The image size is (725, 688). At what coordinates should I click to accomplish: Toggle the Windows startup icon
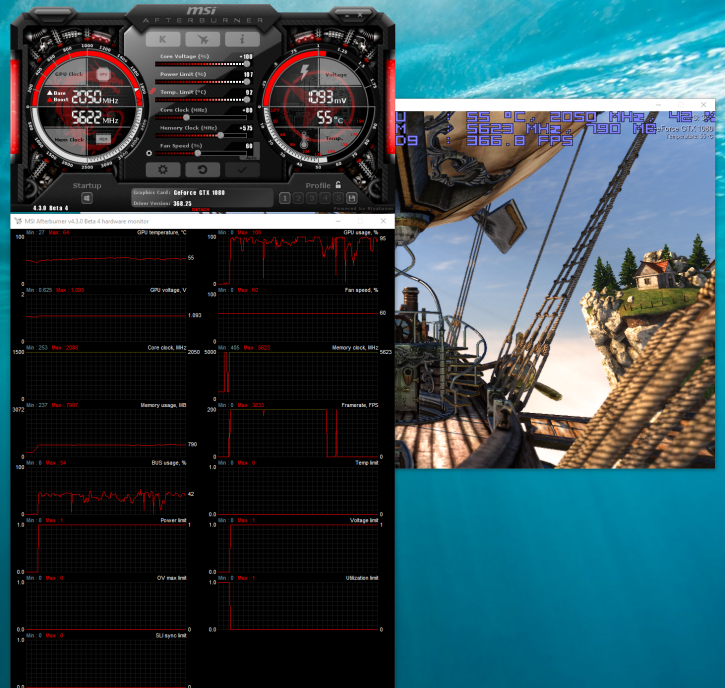(x=87, y=198)
